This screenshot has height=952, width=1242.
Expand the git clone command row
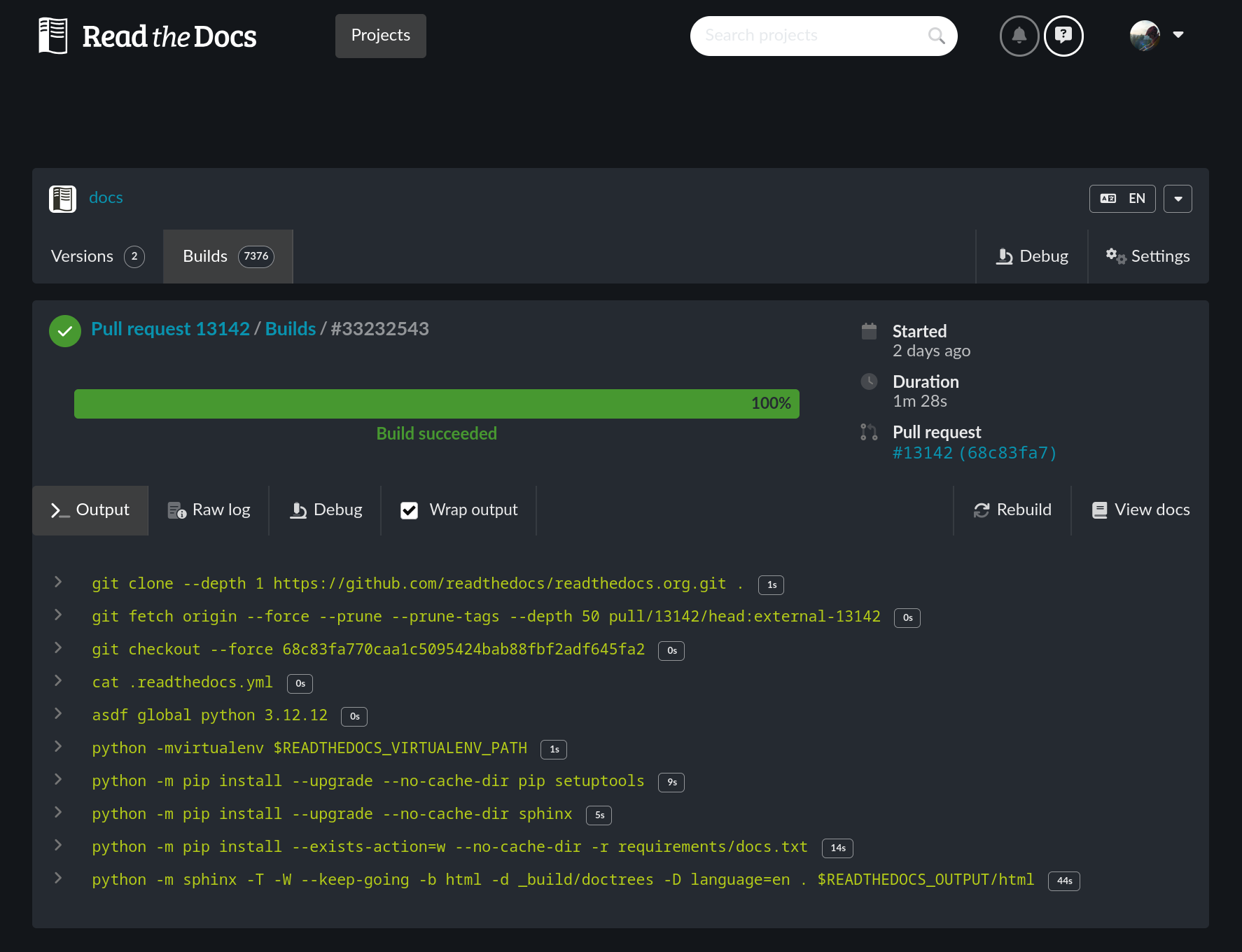click(x=58, y=582)
